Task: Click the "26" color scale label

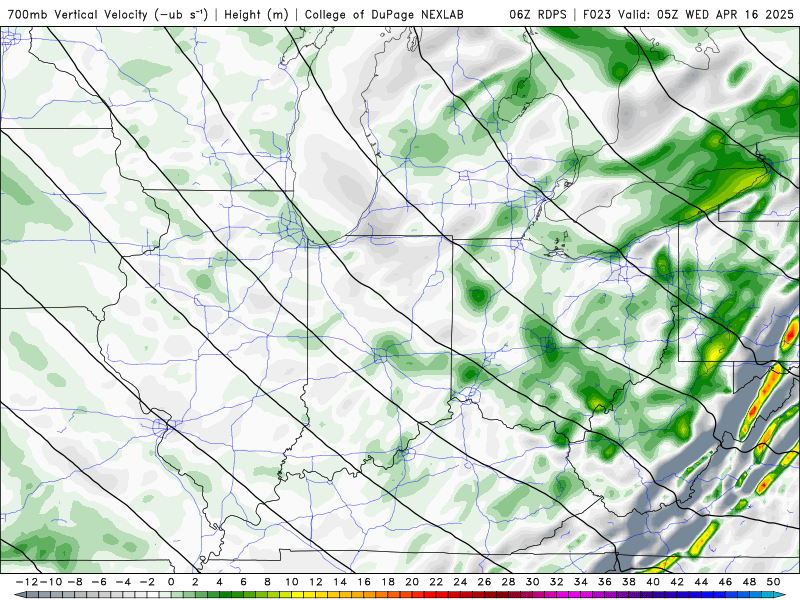Action: 484,582
